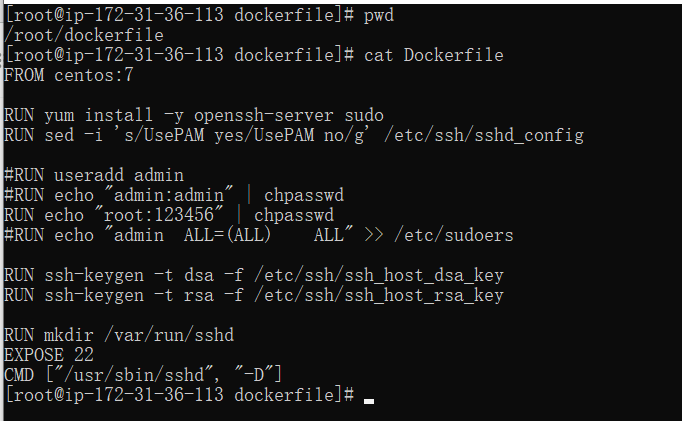Click the CMD "/usr/sbin/sshd" instruction line
The image size is (682, 421).
tap(143, 375)
